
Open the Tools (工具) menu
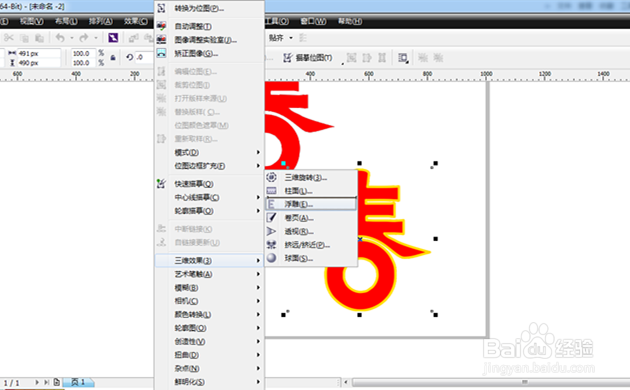pos(277,21)
